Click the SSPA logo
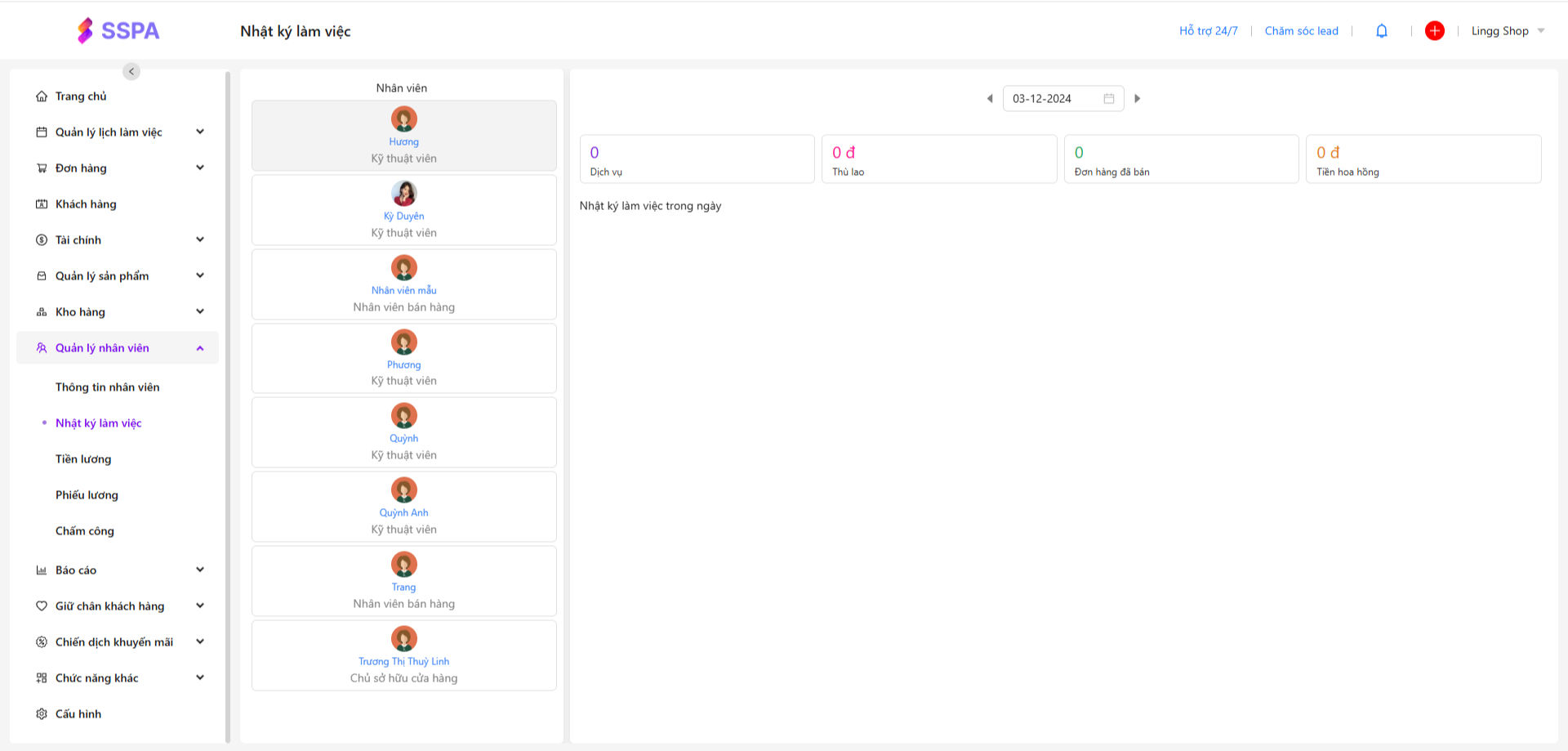1568x751 pixels. tap(118, 30)
